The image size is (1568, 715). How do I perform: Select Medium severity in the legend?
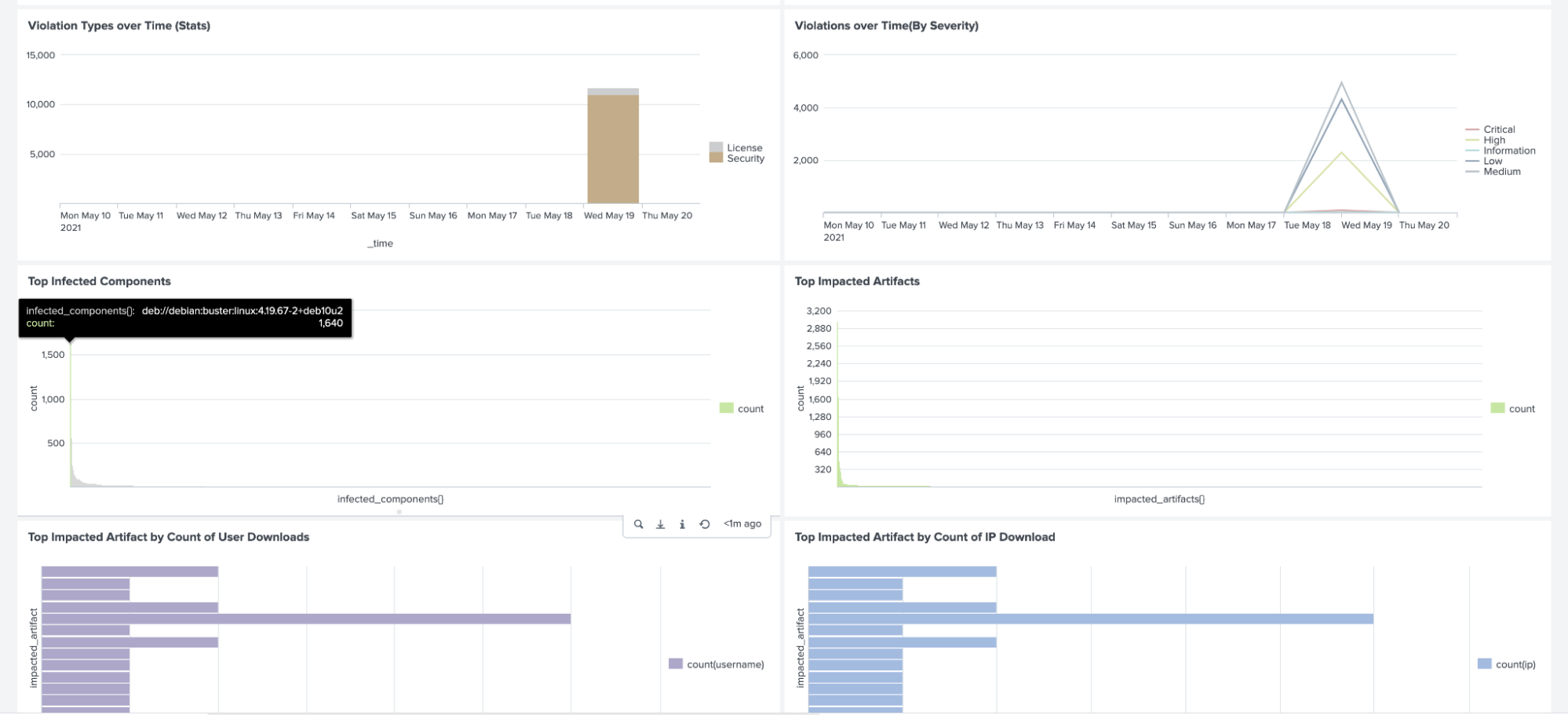click(1501, 172)
